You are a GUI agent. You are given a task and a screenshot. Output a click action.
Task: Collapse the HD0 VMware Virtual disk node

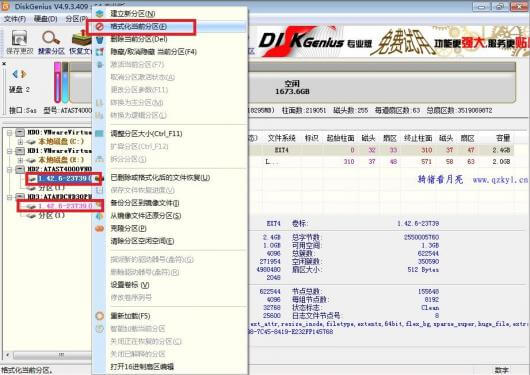tap(10, 133)
